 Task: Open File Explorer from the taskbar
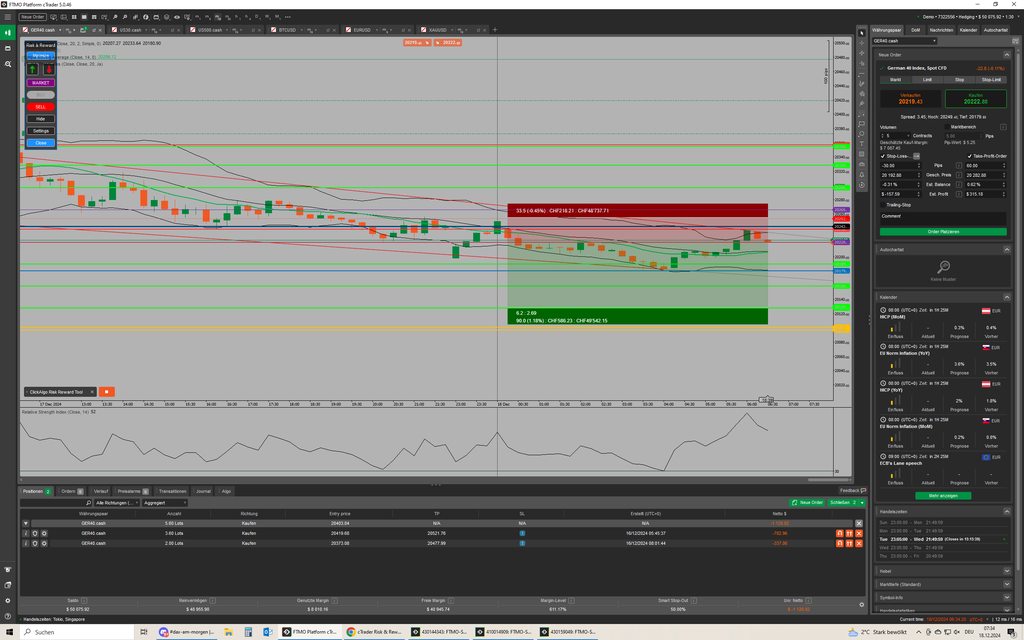229,632
